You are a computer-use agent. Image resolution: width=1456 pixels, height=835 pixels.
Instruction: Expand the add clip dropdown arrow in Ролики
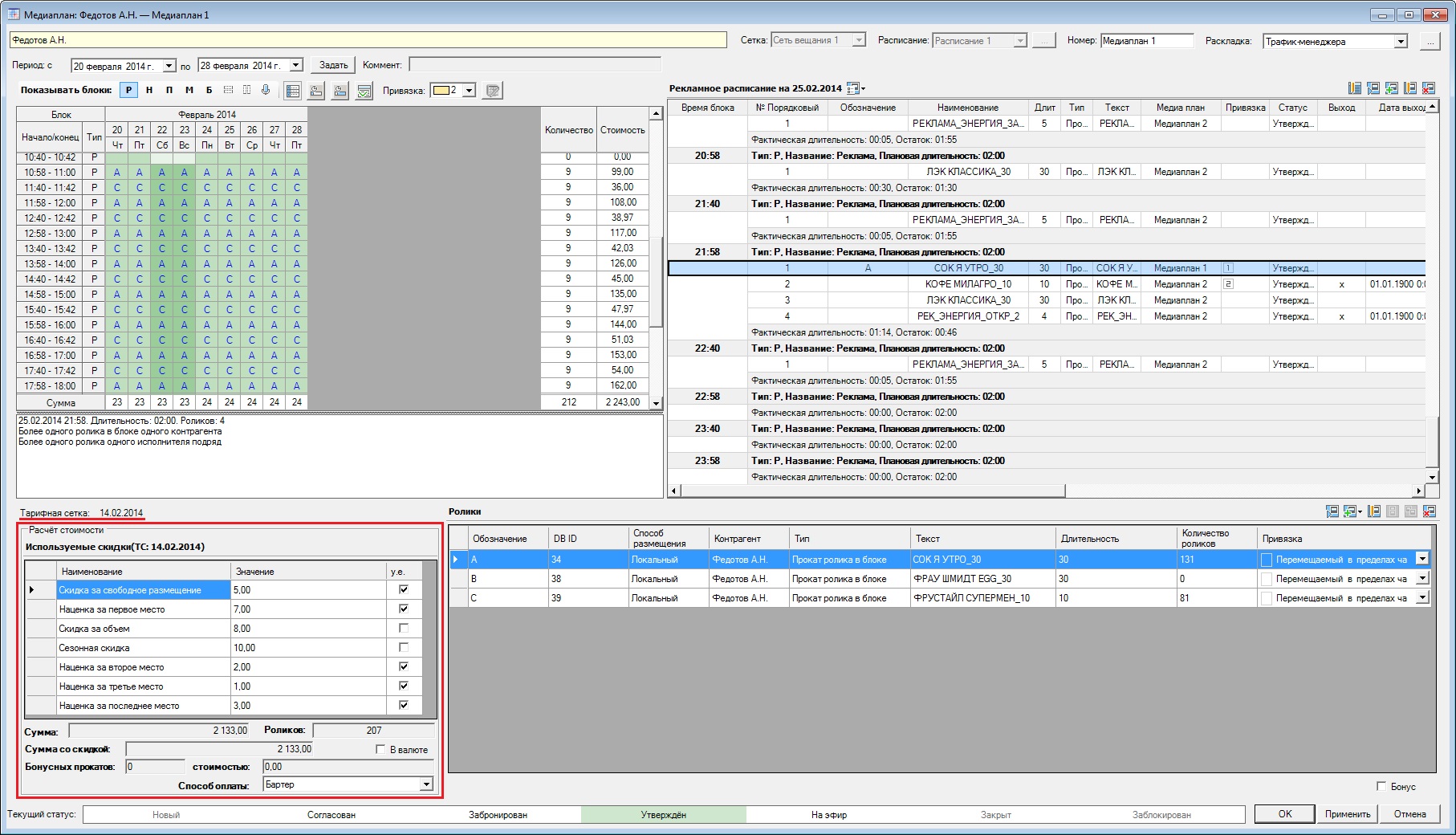pos(1360,511)
